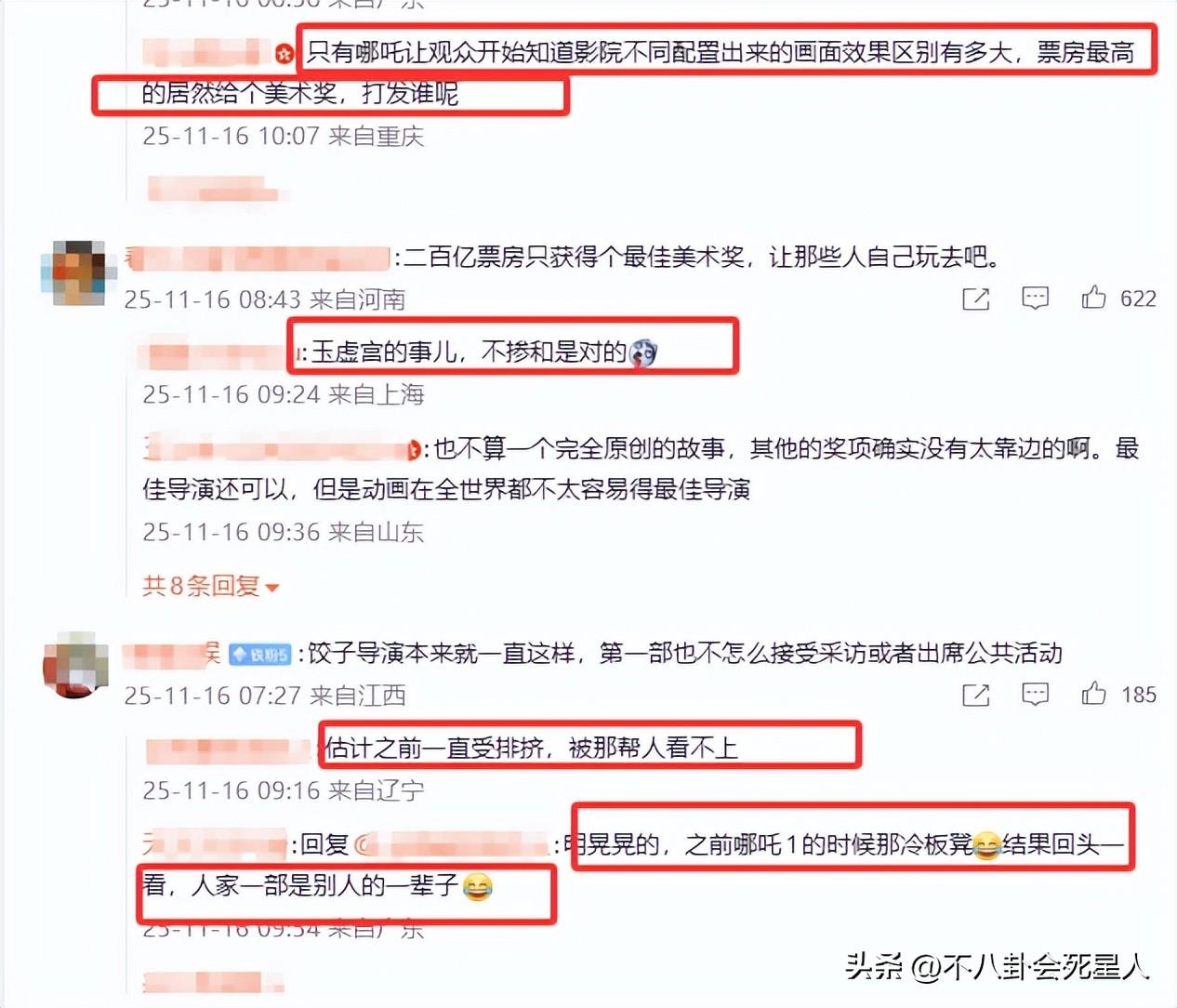Like the comment with 185 likes
This screenshot has height=1008, width=1177.
(x=1093, y=694)
